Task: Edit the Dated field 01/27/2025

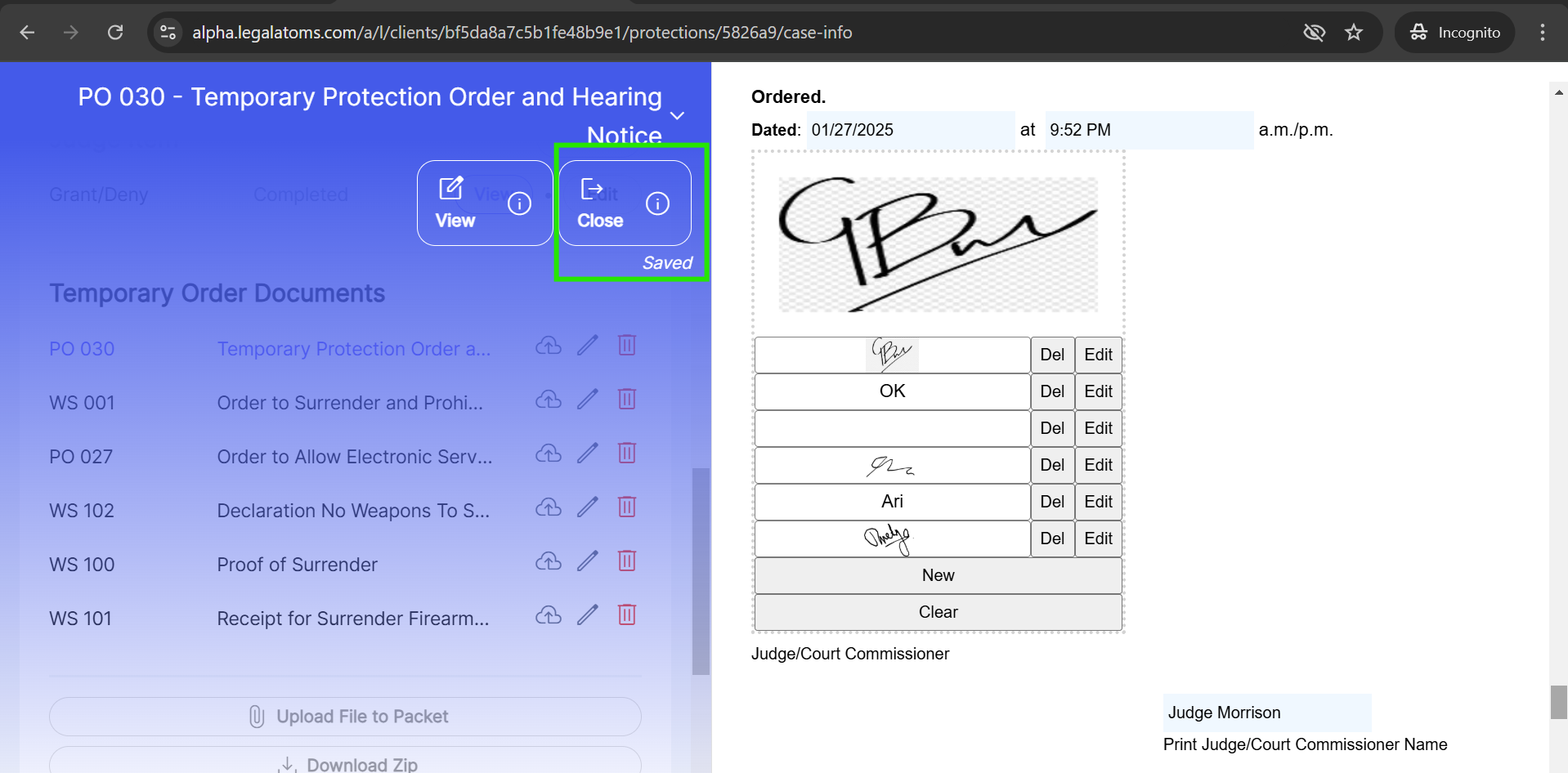Action: click(x=911, y=130)
